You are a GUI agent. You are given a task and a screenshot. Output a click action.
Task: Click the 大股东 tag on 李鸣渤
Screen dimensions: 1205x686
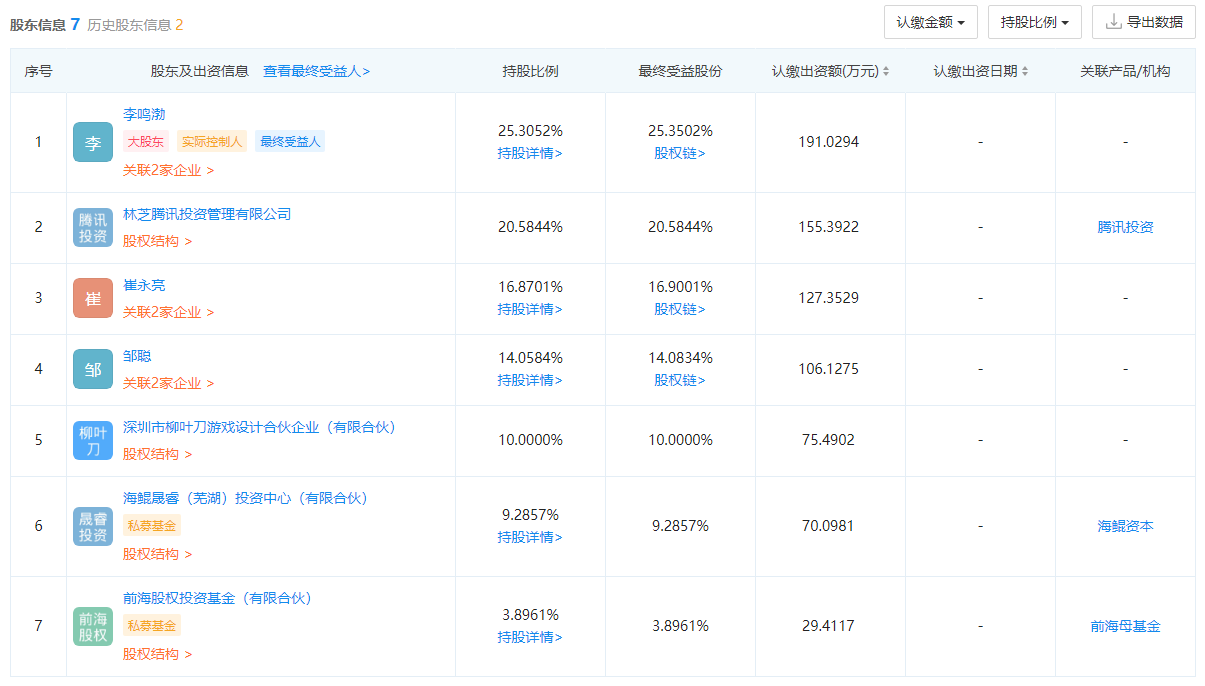145,142
